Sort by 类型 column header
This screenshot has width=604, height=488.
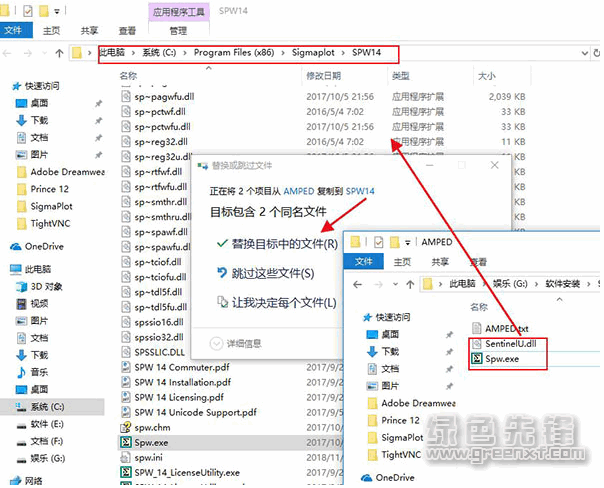coord(401,75)
